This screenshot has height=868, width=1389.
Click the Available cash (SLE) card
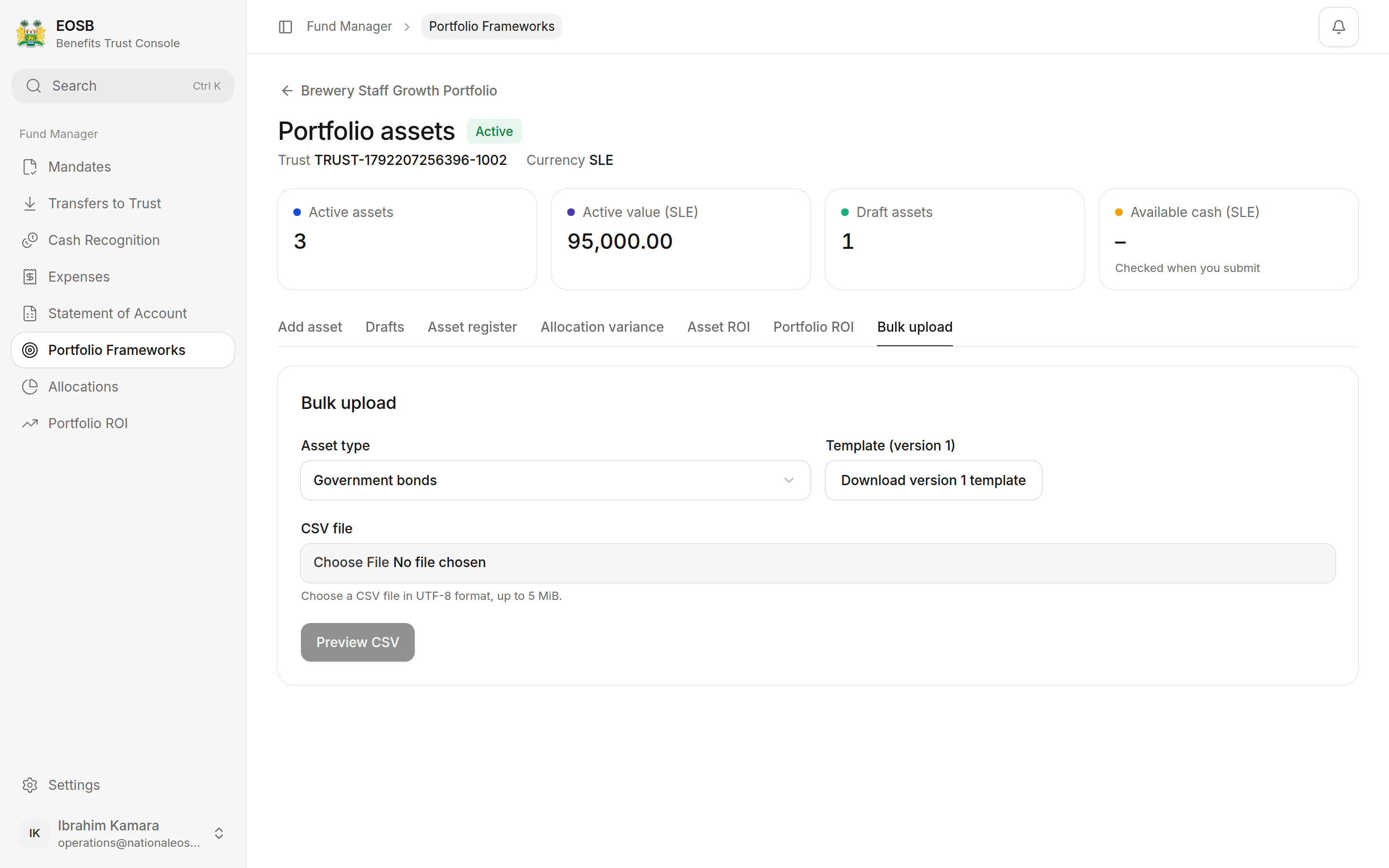pos(1228,239)
